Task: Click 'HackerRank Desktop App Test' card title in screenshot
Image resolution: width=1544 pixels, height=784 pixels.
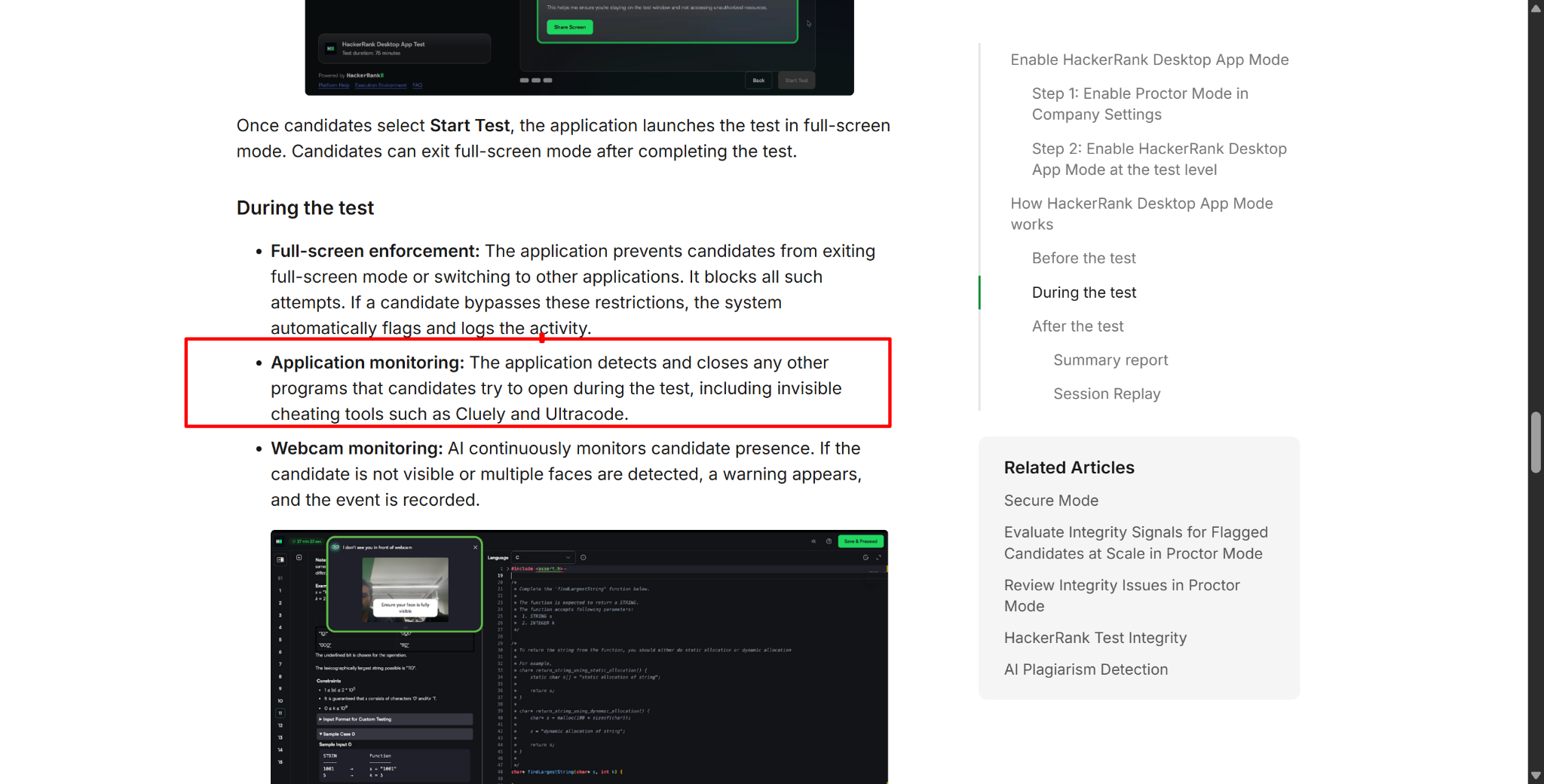Action: (x=383, y=44)
